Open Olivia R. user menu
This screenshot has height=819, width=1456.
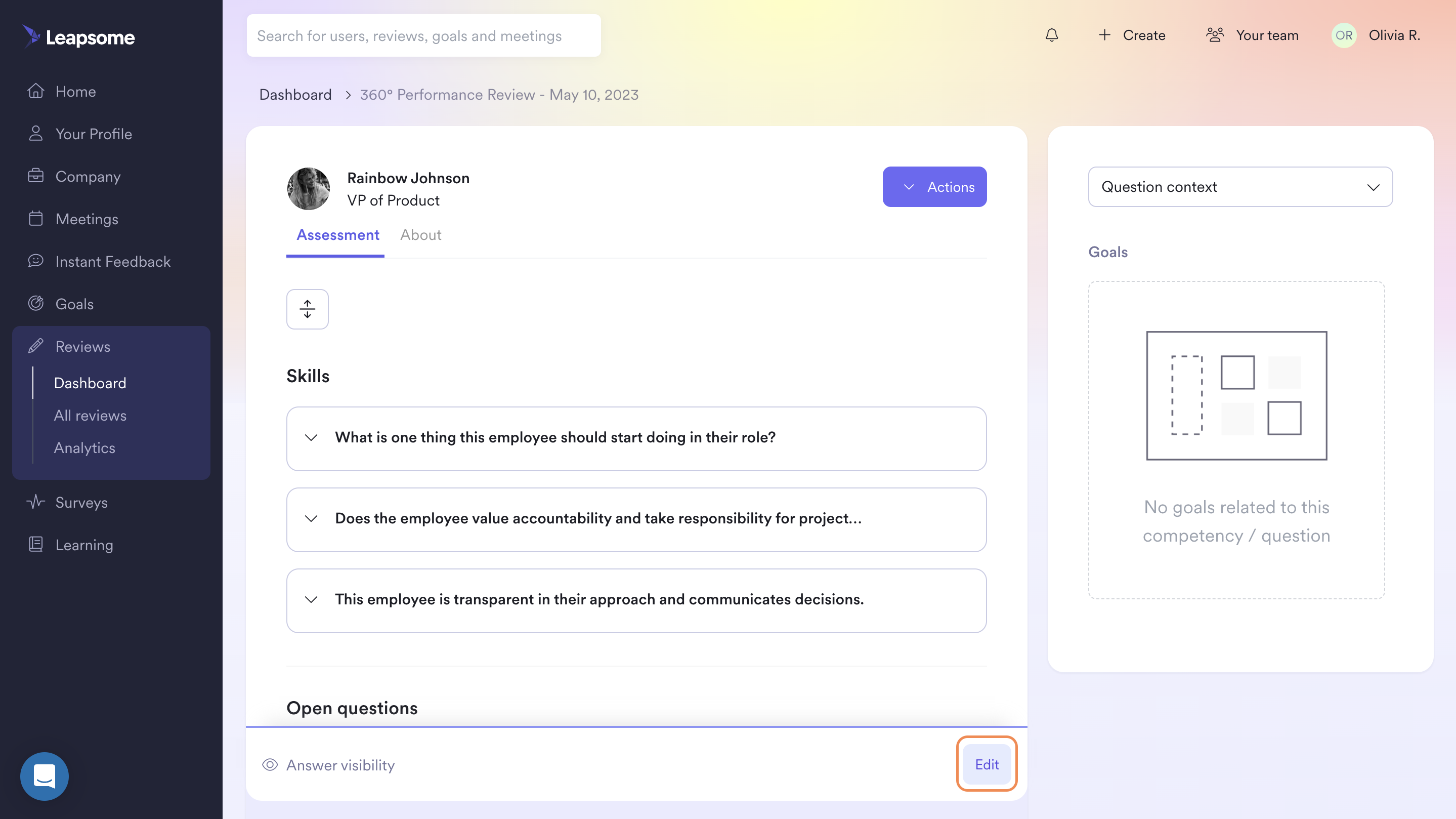point(1376,35)
